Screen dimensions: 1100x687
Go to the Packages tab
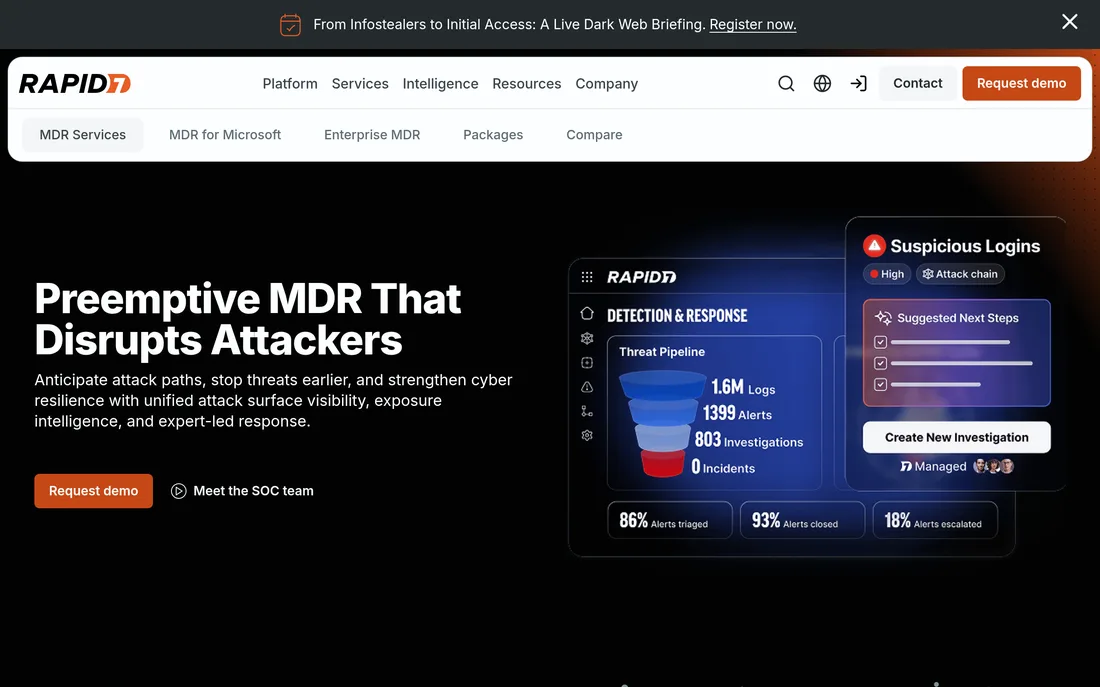(493, 135)
